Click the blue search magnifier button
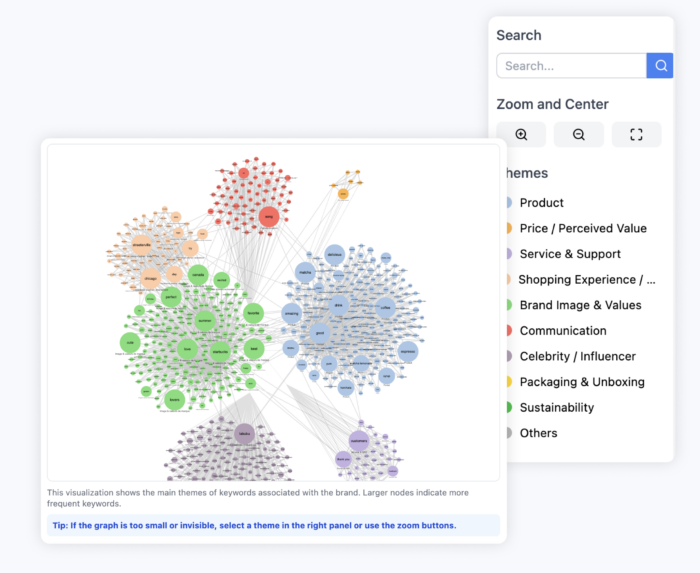 coord(660,66)
